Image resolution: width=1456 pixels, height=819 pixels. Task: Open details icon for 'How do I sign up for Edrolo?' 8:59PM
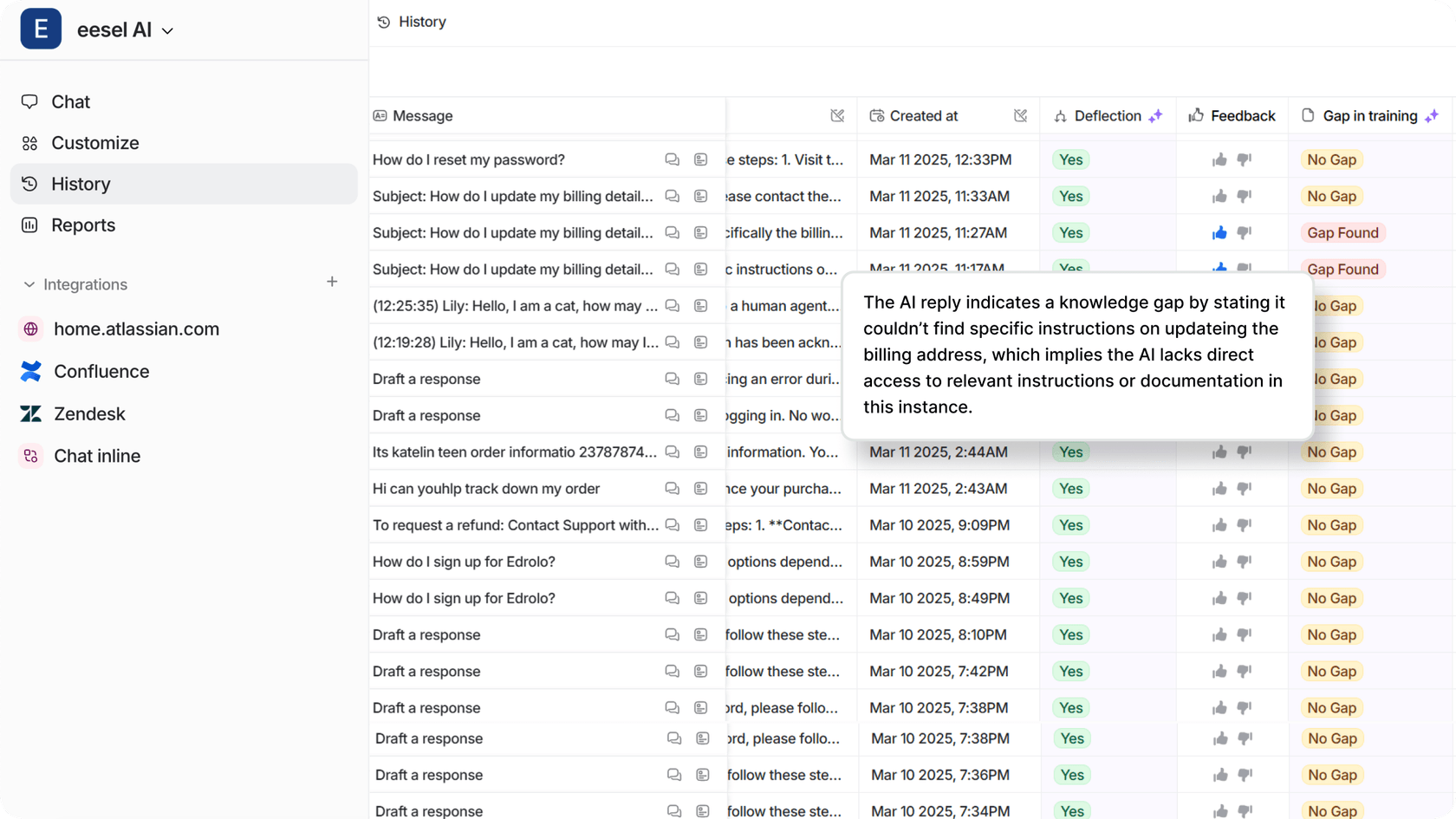click(x=700, y=562)
